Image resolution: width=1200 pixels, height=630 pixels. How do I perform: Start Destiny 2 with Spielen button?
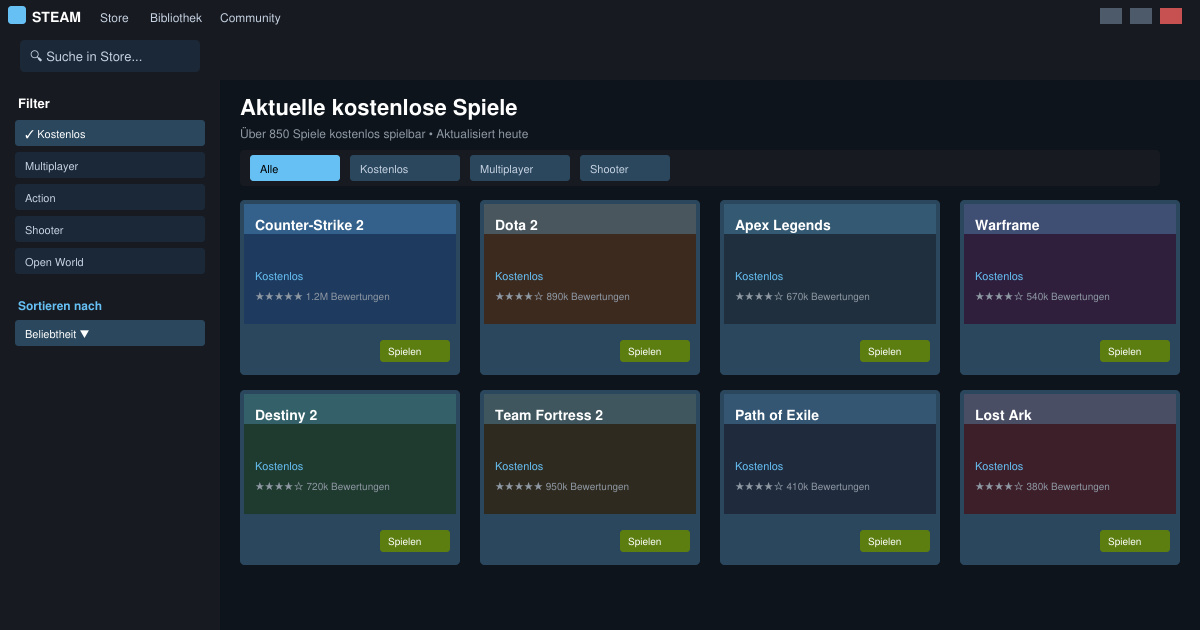coord(415,541)
